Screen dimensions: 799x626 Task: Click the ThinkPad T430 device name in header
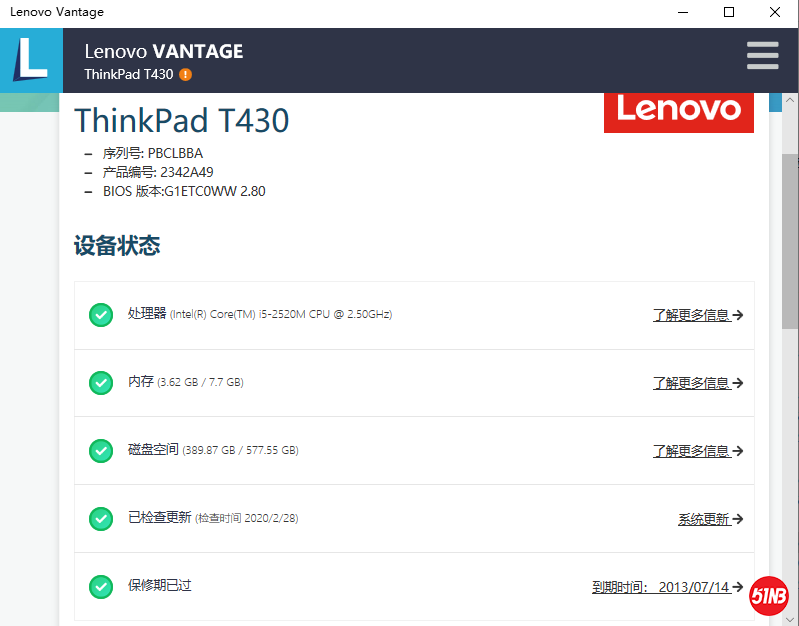[x=129, y=75]
